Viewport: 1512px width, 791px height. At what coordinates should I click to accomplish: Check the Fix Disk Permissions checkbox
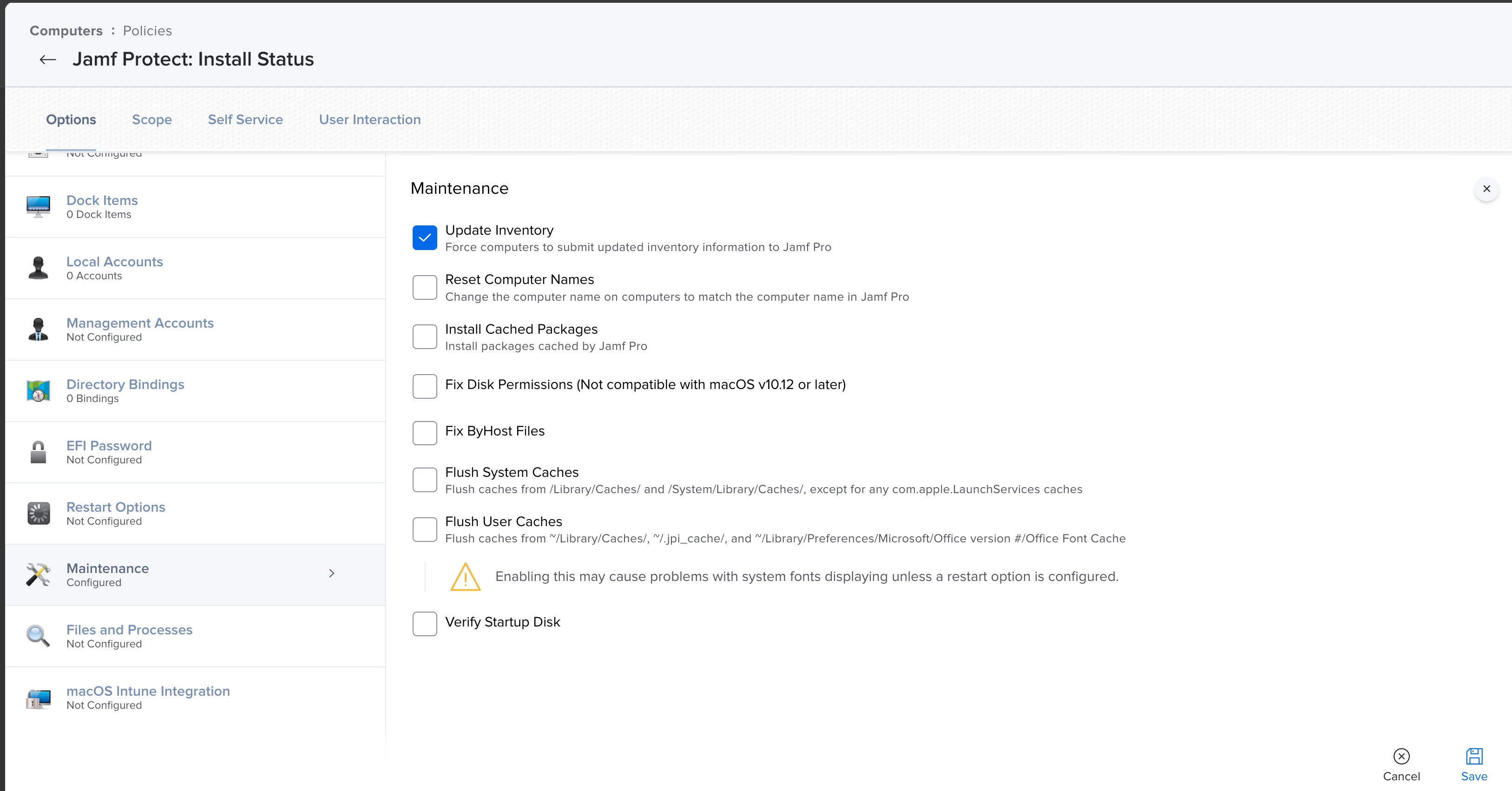(x=425, y=386)
